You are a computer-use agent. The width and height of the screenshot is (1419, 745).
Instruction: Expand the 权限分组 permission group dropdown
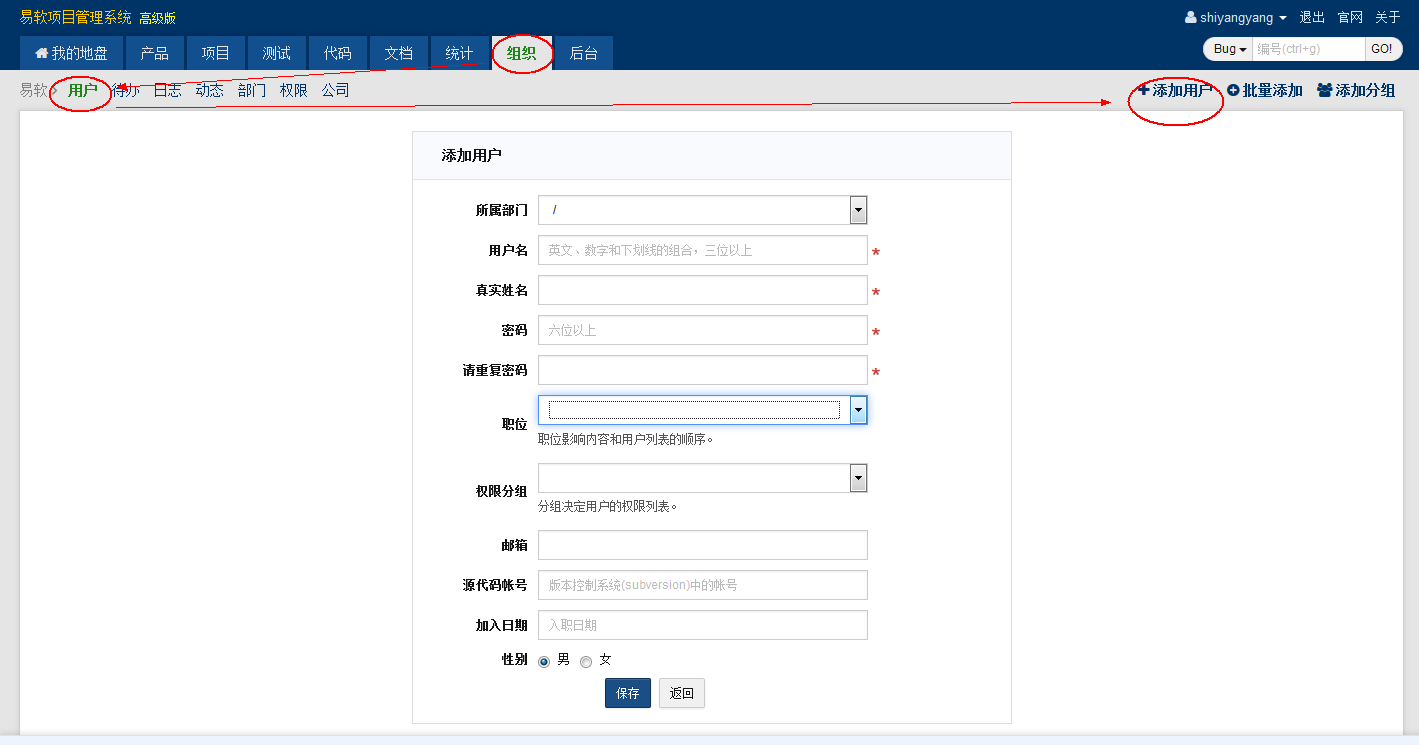858,478
